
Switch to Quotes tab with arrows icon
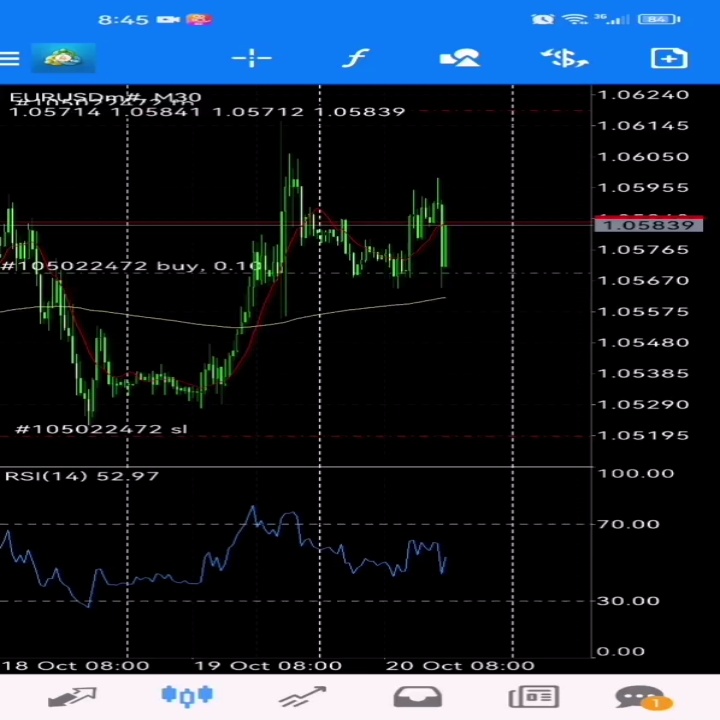click(x=73, y=697)
